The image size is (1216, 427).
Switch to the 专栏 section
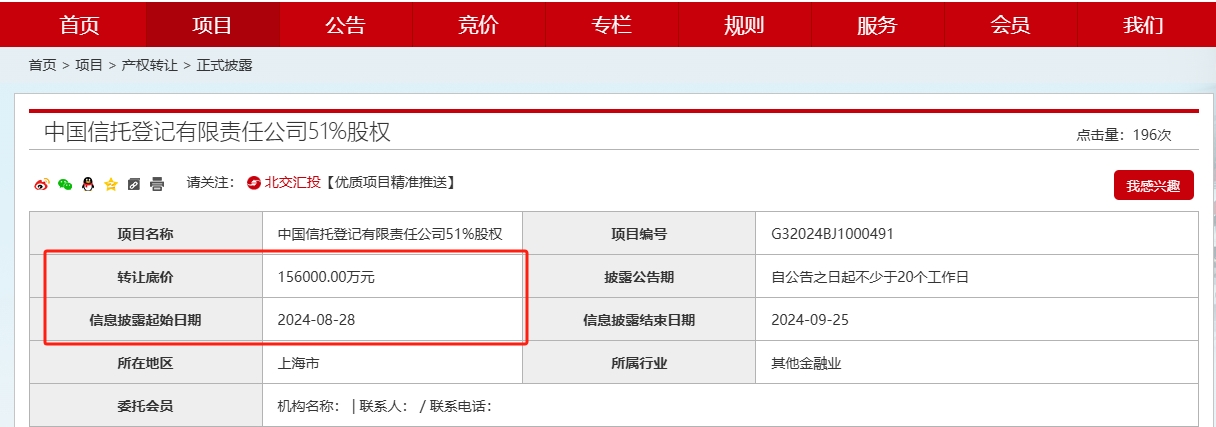tap(611, 25)
